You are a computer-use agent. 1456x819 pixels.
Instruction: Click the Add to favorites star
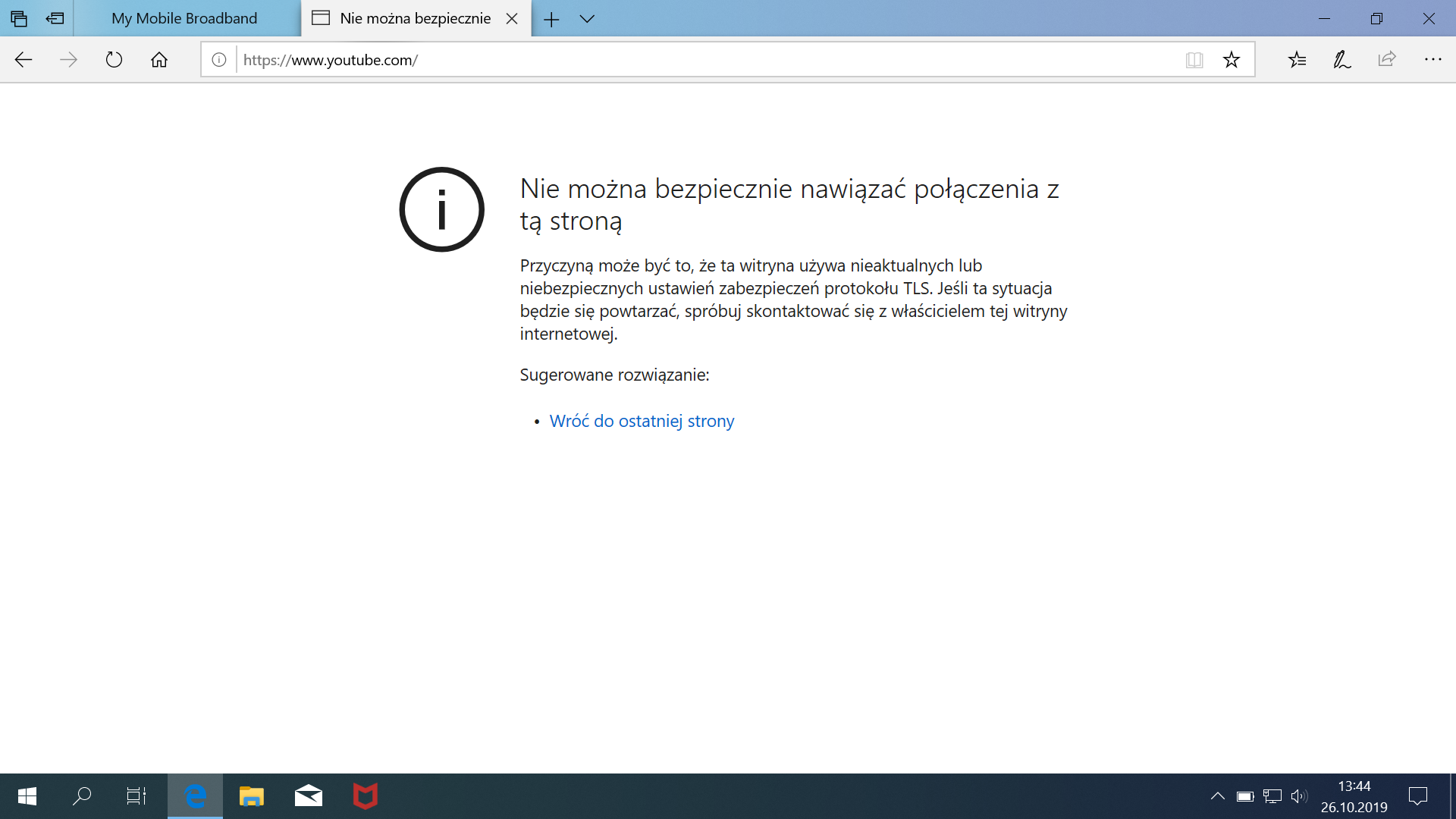pyautogui.click(x=1232, y=59)
